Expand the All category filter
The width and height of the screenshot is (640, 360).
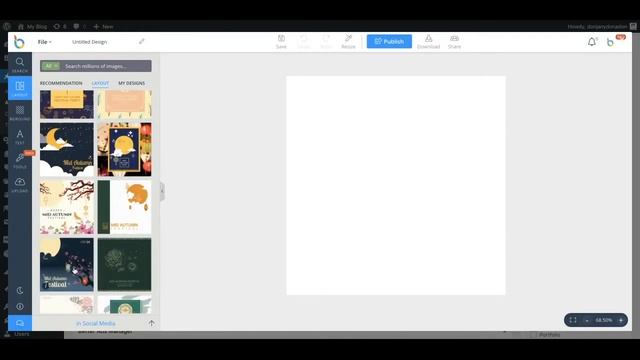51,66
